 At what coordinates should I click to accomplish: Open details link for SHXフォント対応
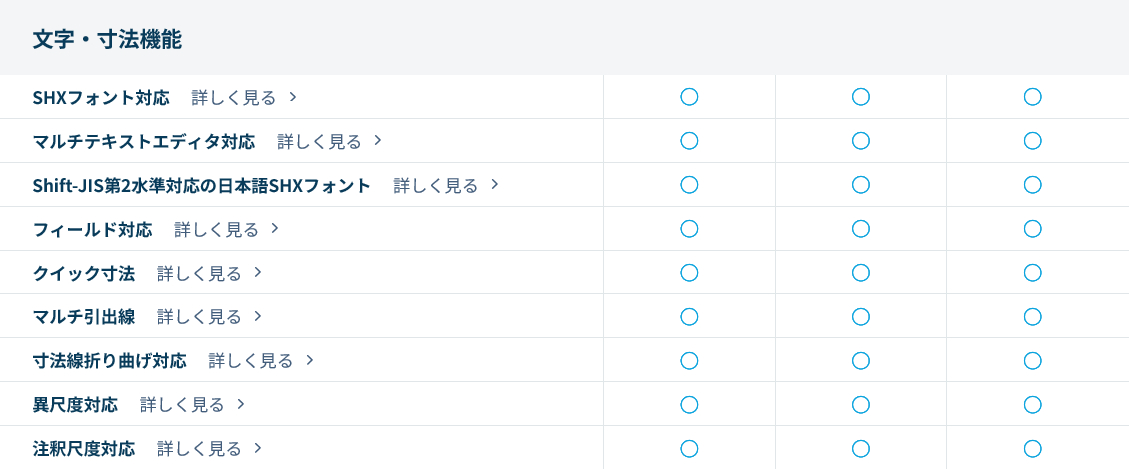click(234, 97)
